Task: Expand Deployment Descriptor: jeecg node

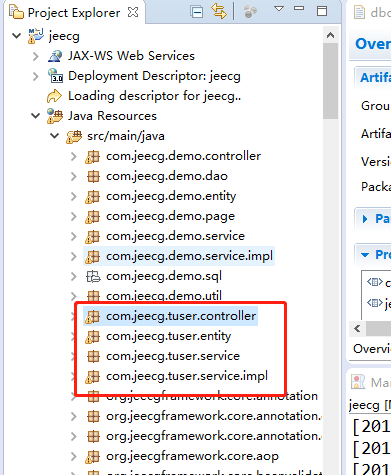Action: pos(36,76)
